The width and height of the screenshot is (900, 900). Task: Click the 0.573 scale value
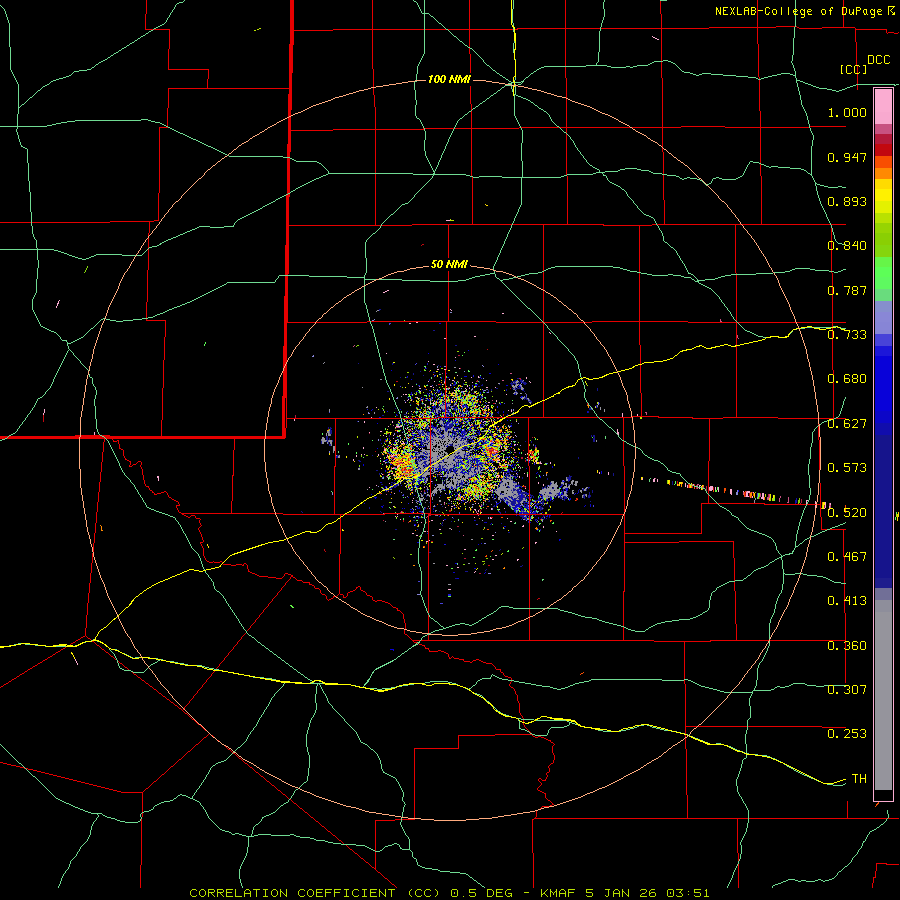pyautogui.click(x=847, y=468)
